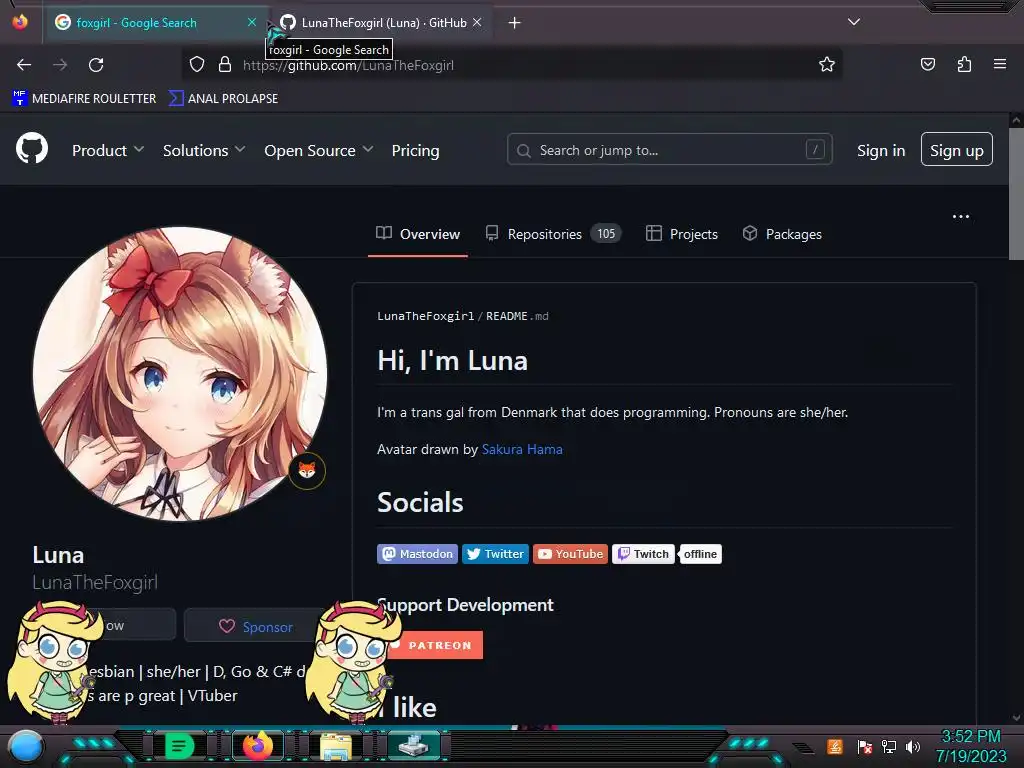Open a new tab with plus button
Screen dimensions: 1024x768
point(515,23)
